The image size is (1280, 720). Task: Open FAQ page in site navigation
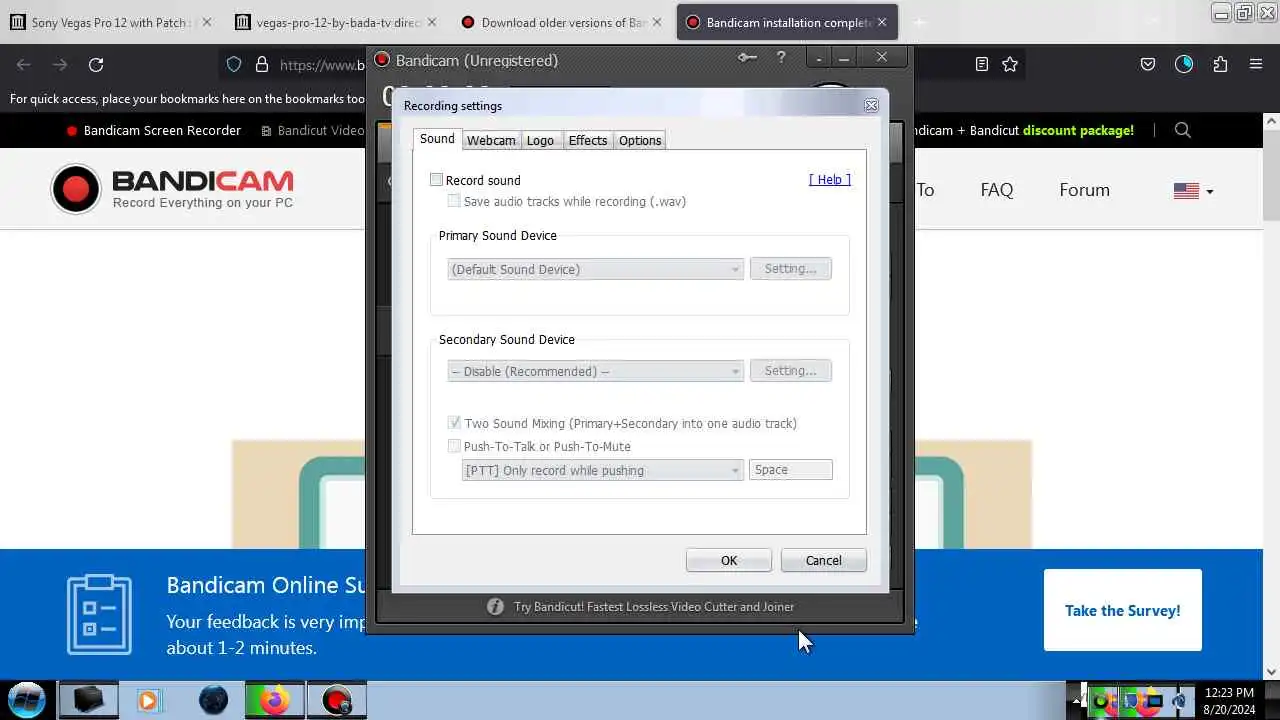(997, 190)
